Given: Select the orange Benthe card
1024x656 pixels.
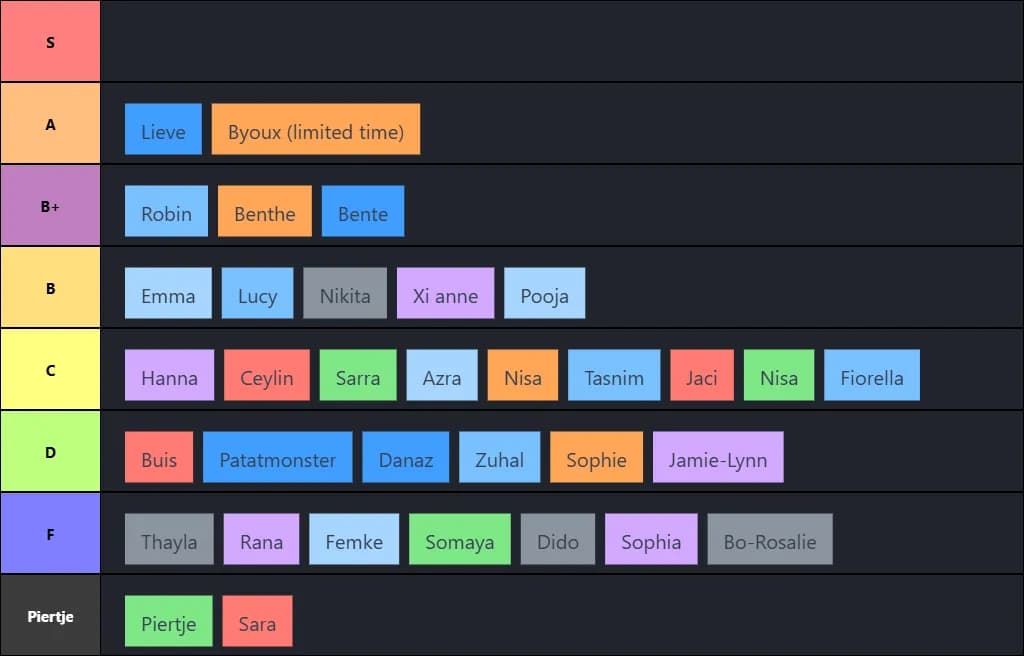Looking at the screenshot, I should coord(264,212).
